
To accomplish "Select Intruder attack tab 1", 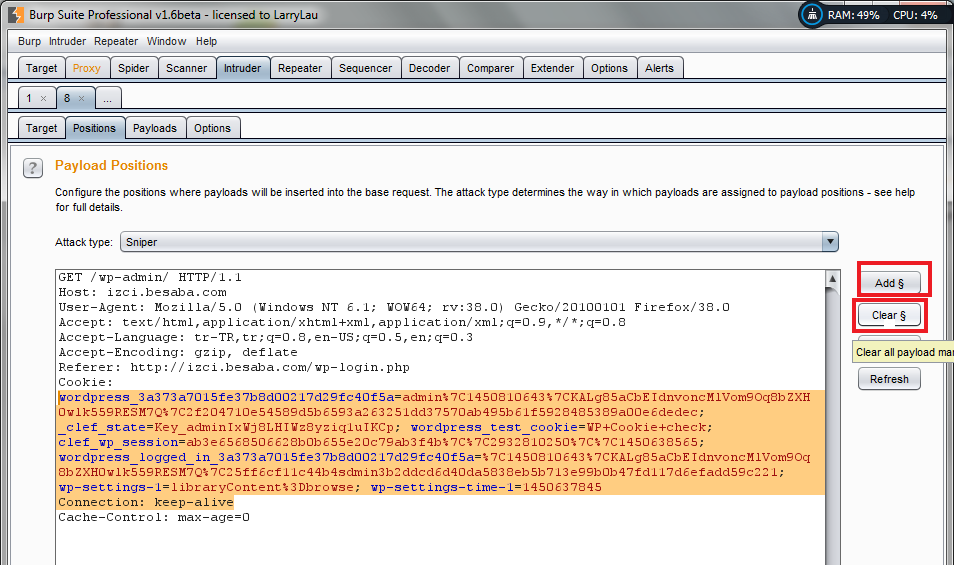I will 29,99.
